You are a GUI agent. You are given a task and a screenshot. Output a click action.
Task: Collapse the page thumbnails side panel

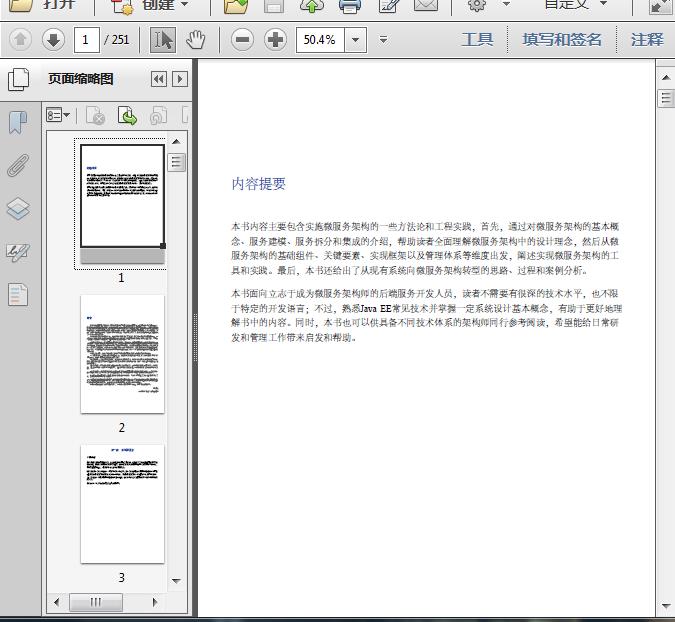[x=158, y=79]
